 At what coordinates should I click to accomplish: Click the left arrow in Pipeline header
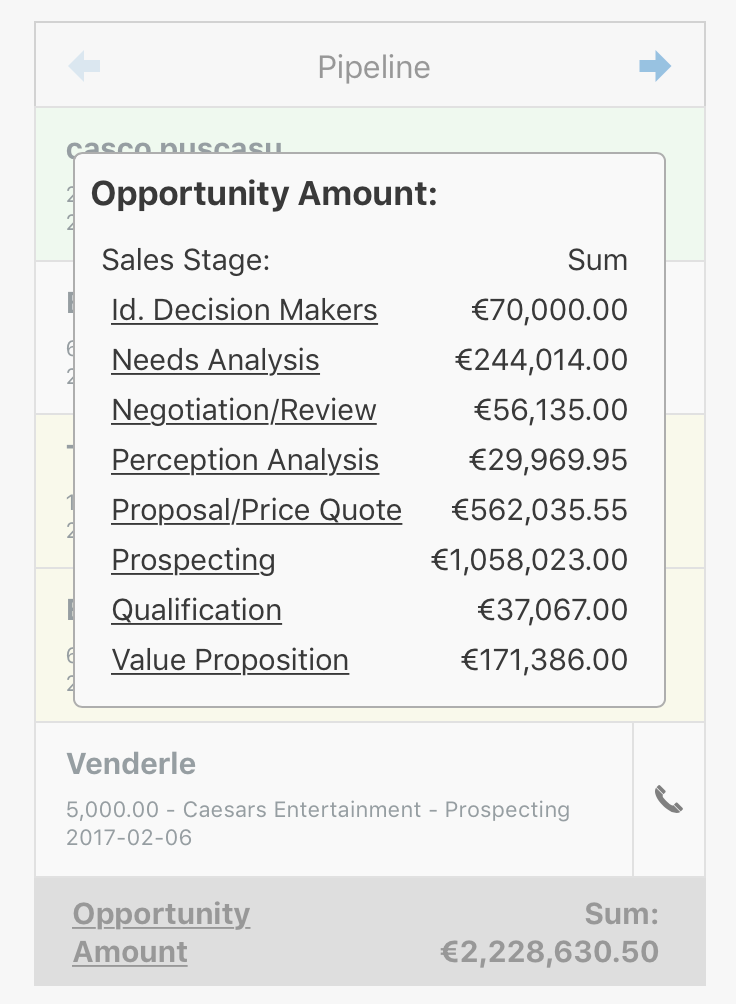click(x=84, y=67)
